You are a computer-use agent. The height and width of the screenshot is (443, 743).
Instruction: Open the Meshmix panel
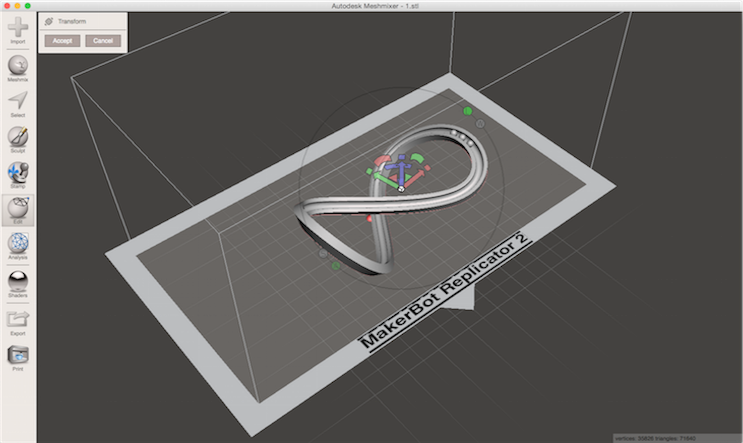point(18,68)
